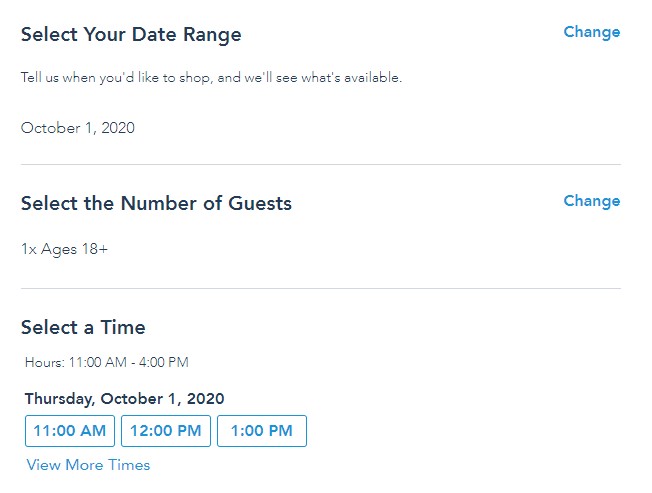Choose the latest shown time button
This screenshot has width=652, height=493.
click(261, 431)
